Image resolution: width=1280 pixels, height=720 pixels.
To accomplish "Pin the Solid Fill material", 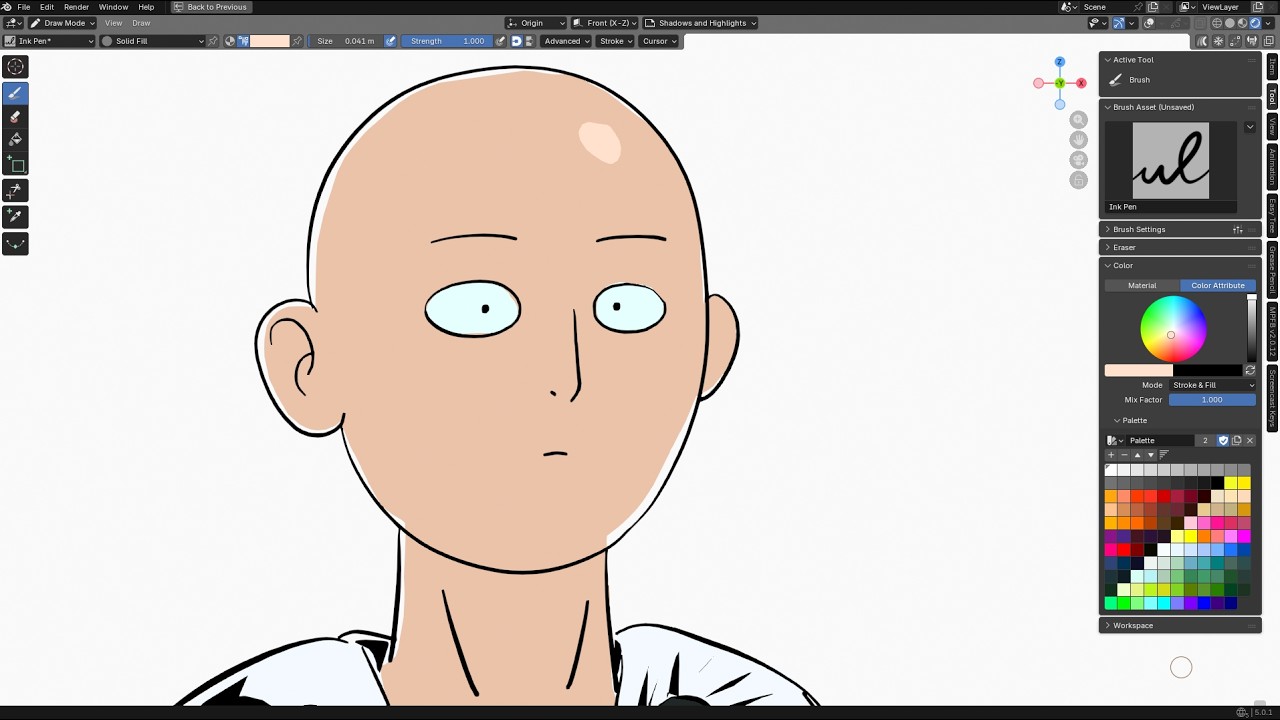I will pos(213,41).
